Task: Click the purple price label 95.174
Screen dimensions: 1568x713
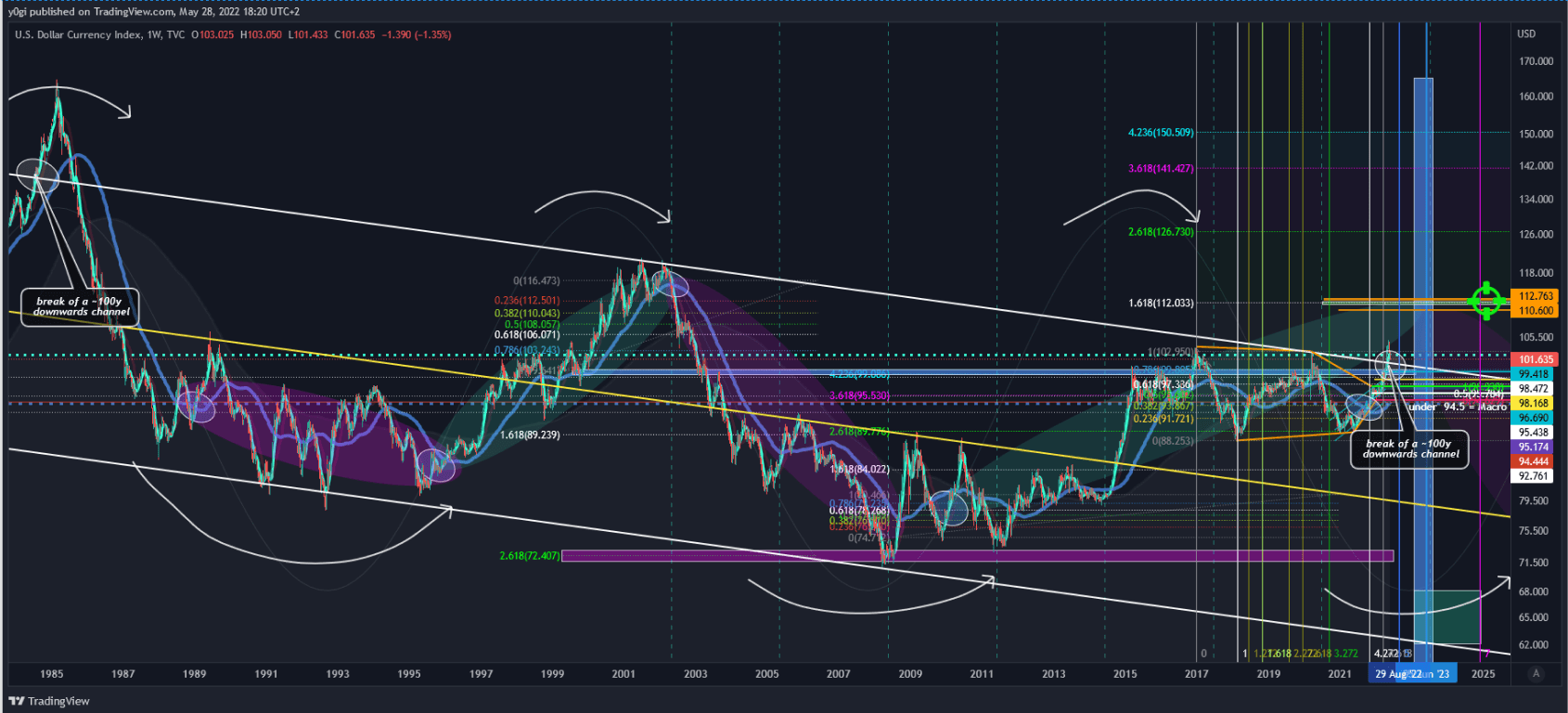Action: [1535, 447]
